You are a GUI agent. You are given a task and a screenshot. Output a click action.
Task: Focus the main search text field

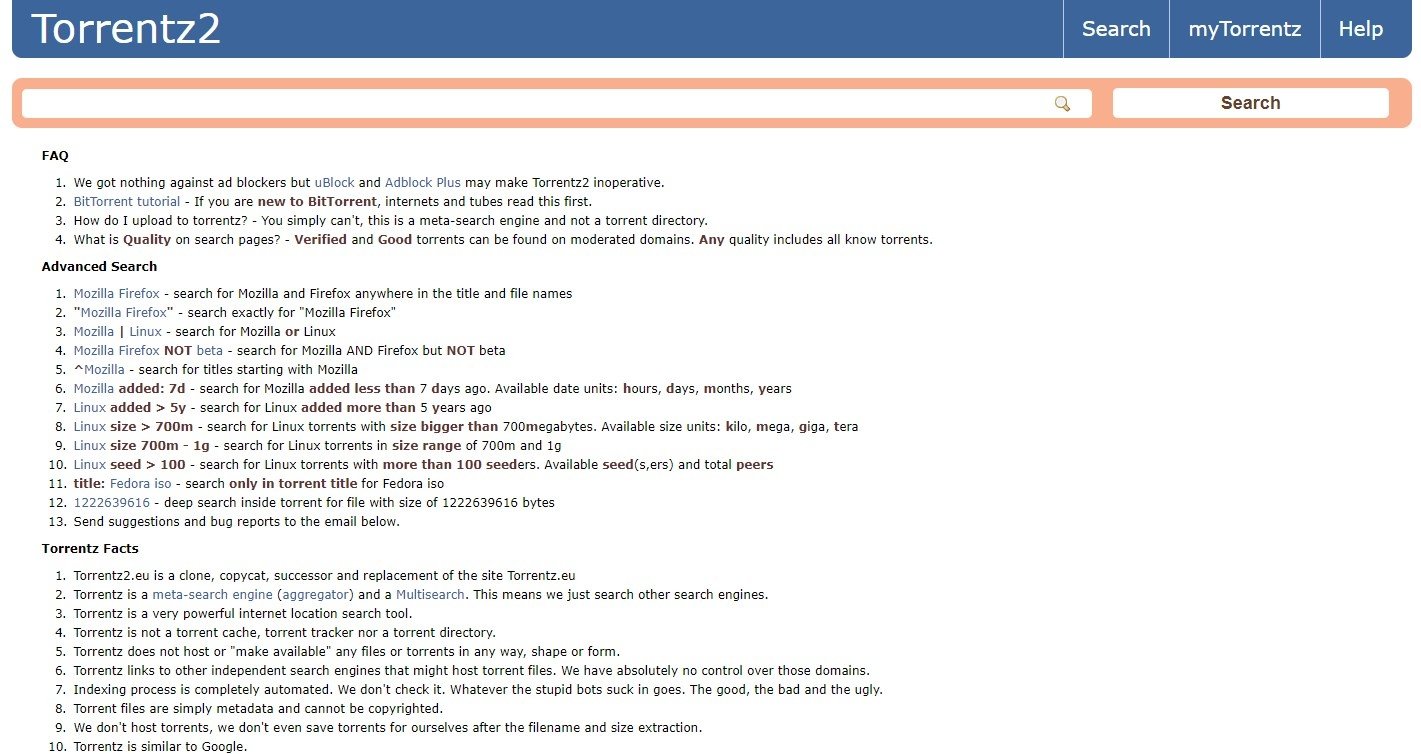(x=556, y=103)
